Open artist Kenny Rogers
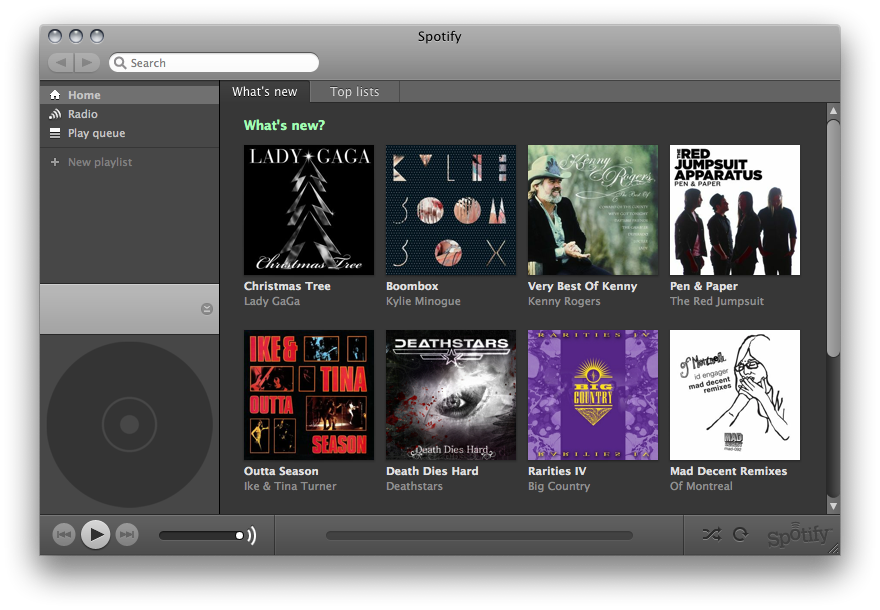880x610 pixels. point(564,301)
